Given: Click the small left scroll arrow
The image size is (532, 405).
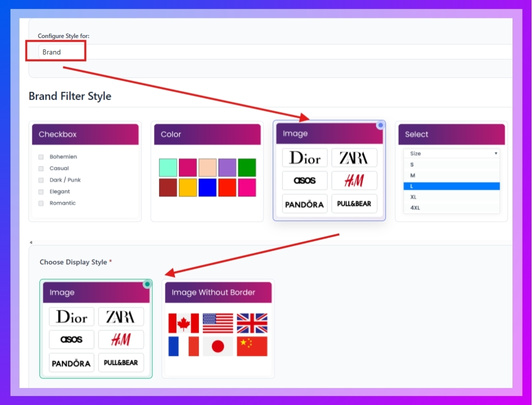Looking at the screenshot, I should point(31,242).
